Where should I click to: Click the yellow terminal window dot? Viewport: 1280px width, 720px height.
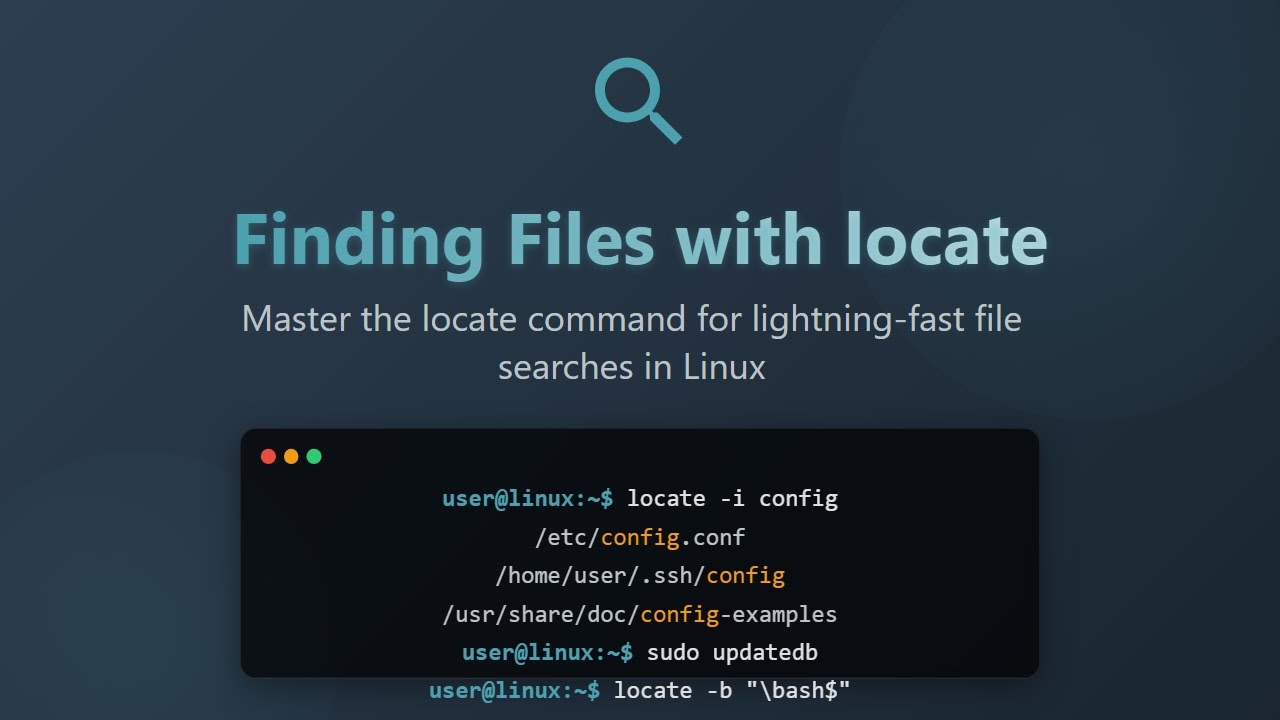click(x=291, y=456)
